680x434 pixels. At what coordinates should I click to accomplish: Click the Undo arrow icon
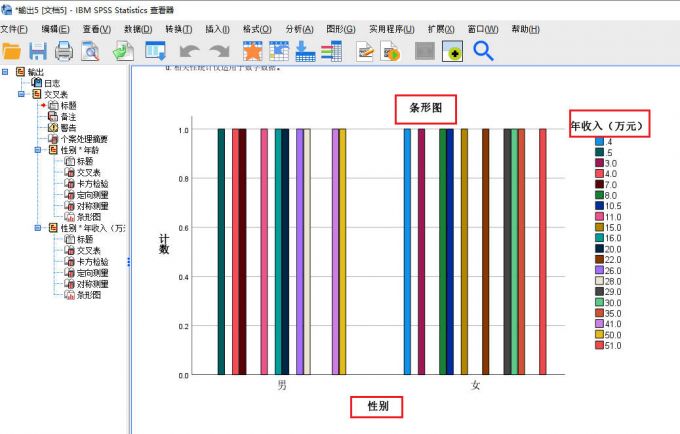190,51
